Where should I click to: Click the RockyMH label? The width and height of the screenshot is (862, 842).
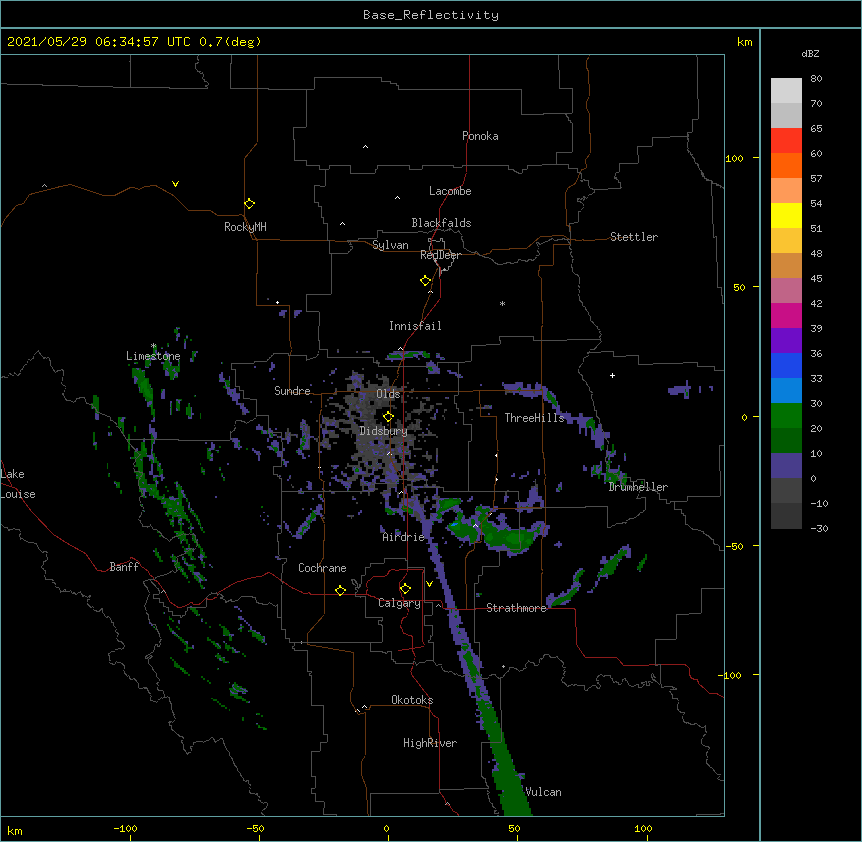(245, 227)
